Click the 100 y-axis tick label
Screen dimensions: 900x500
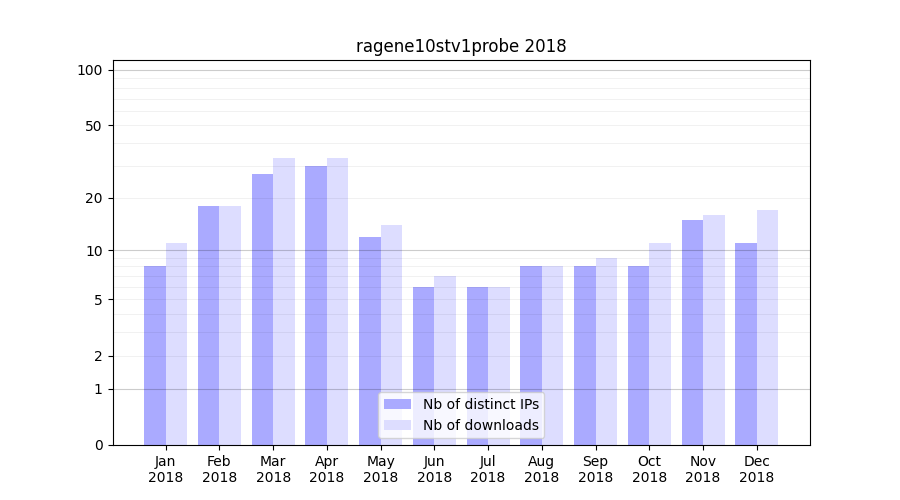[x=90, y=70]
